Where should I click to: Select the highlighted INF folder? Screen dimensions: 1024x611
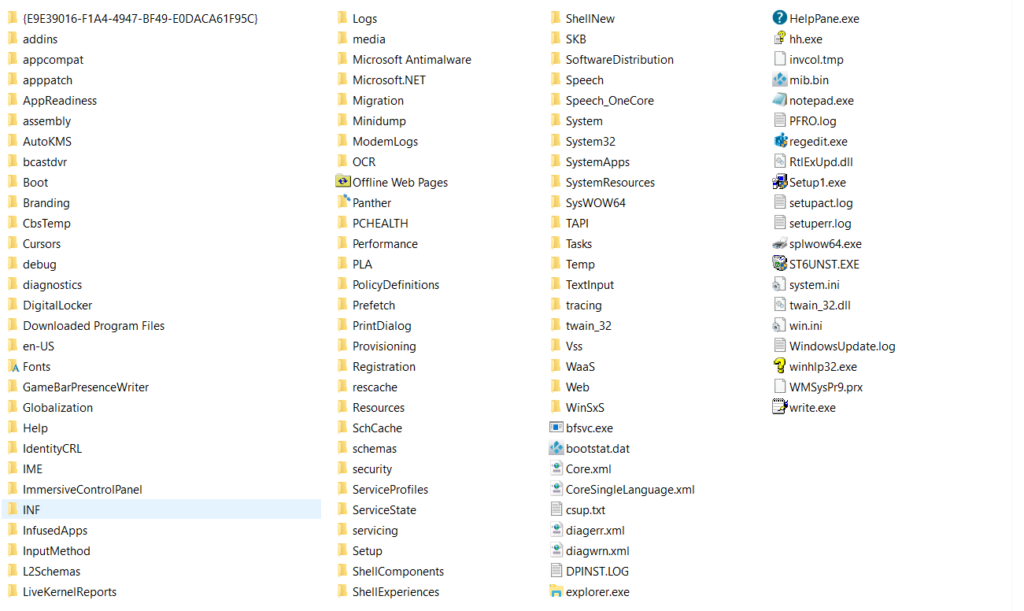click(x=161, y=509)
